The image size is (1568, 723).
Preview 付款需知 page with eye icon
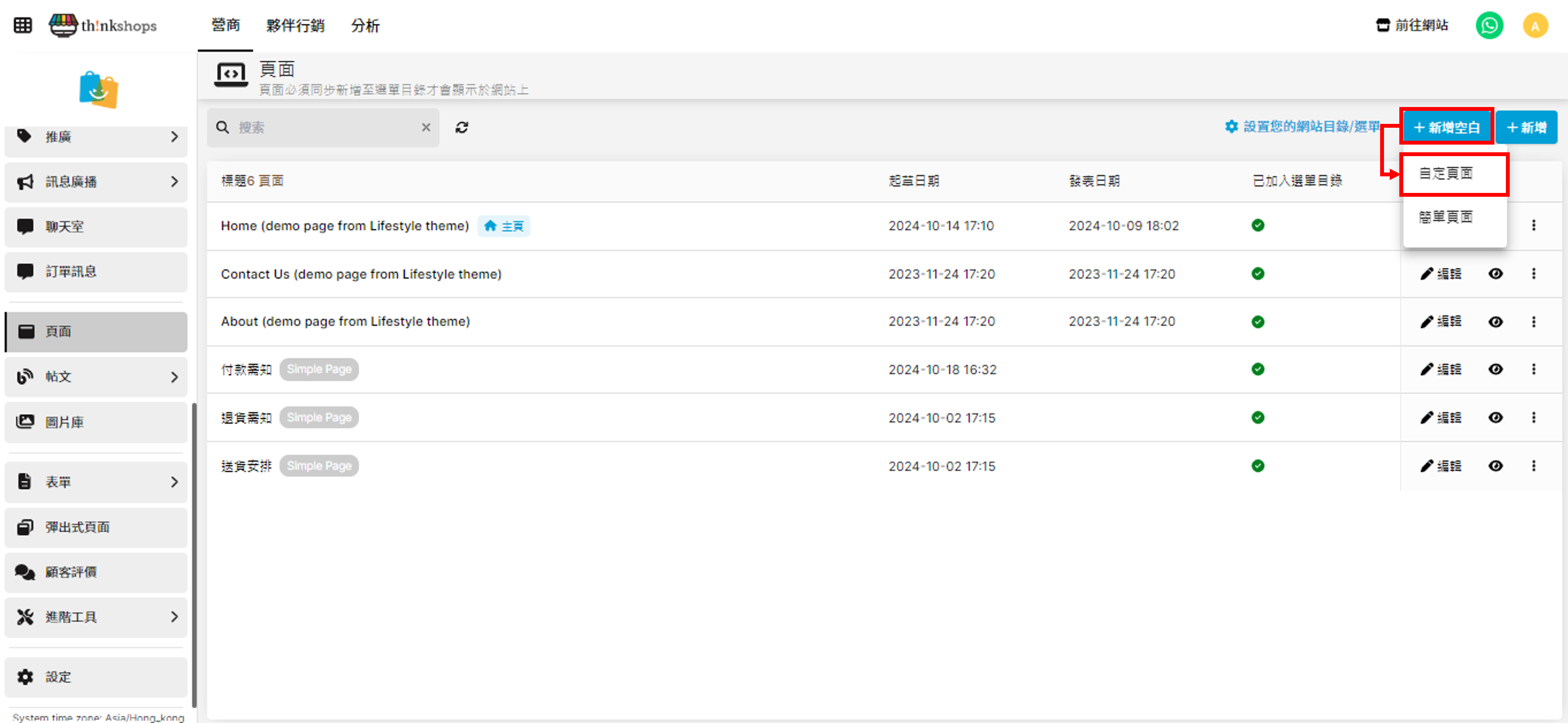(x=1495, y=369)
